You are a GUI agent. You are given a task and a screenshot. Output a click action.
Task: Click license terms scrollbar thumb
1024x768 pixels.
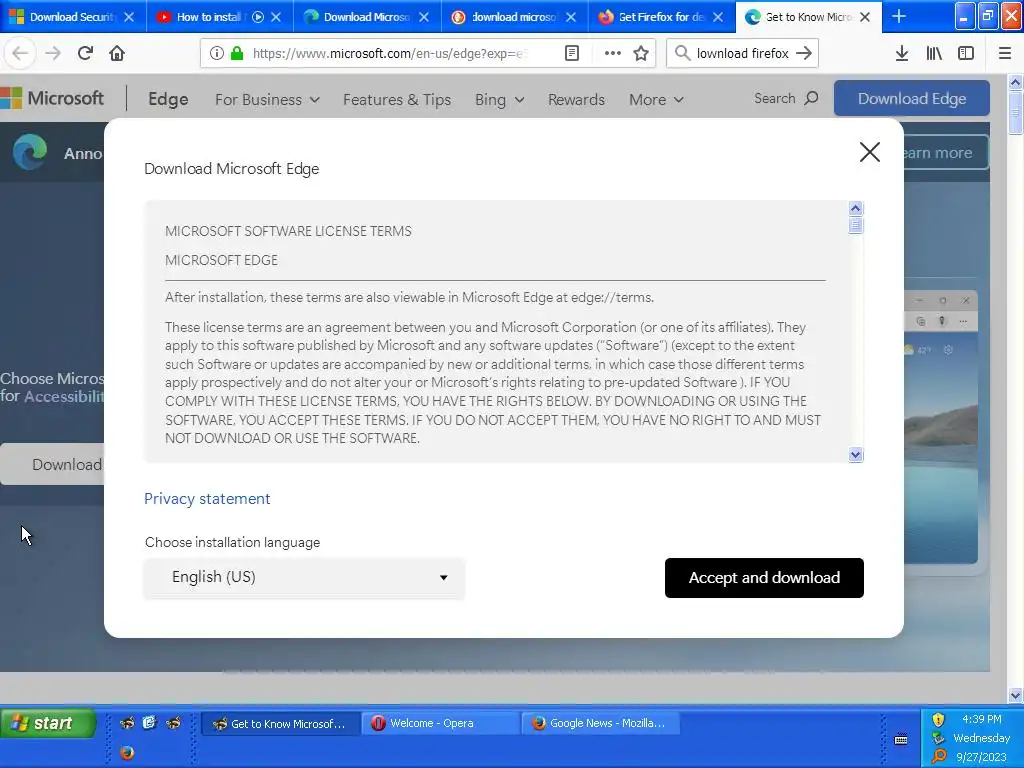(x=856, y=225)
